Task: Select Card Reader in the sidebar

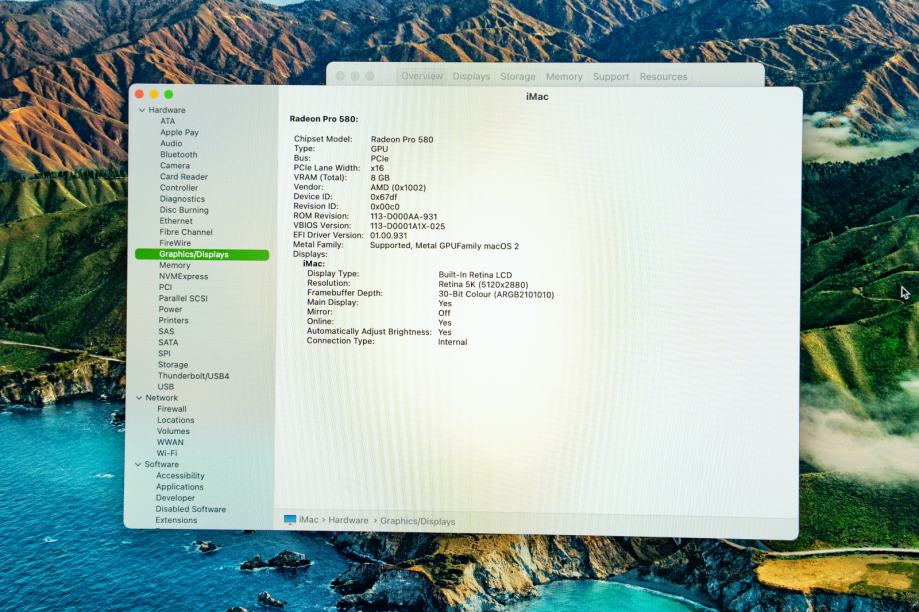Action: (183, 176)
